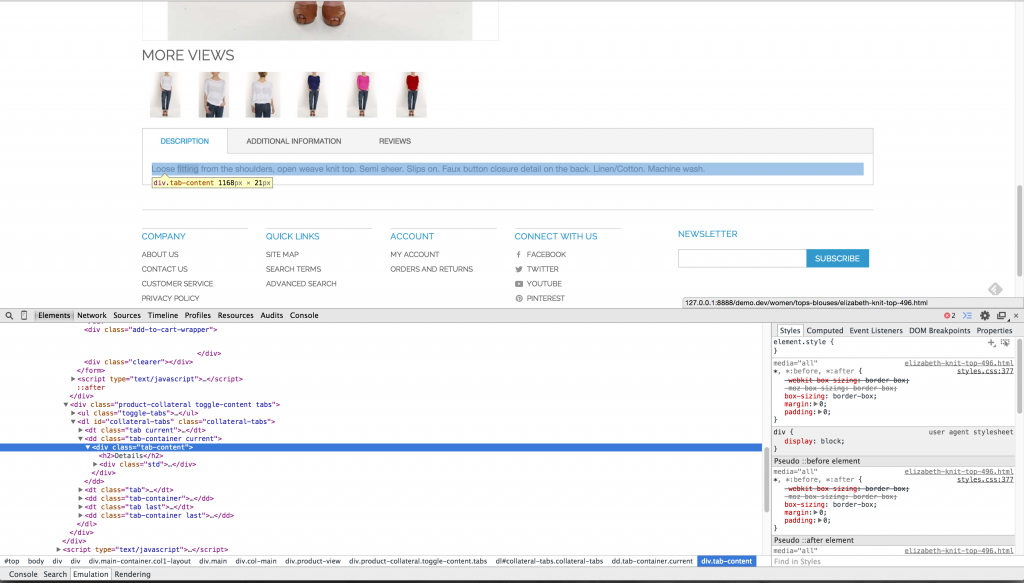
Task: Open the Reviews product tab
Action: pyautogui.click(x=395, y=141)
